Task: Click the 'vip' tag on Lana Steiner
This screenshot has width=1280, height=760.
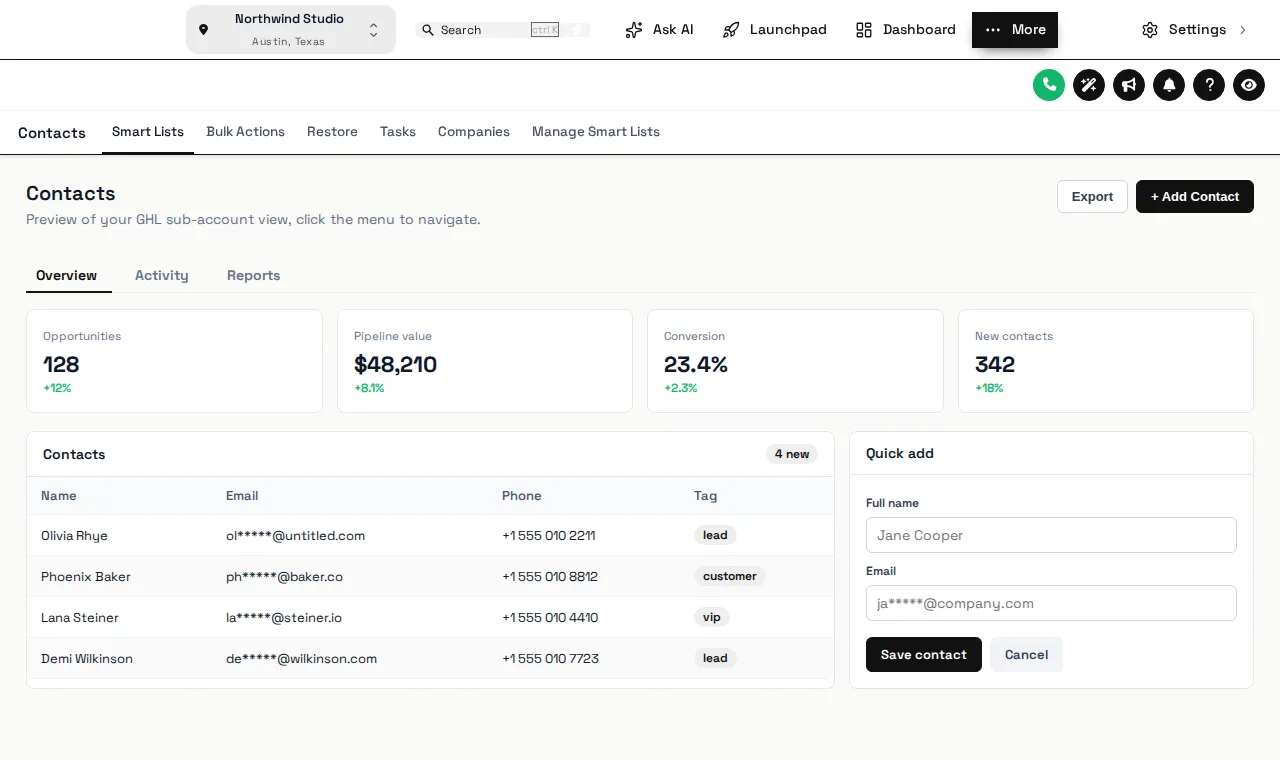Action: point(712,617)
